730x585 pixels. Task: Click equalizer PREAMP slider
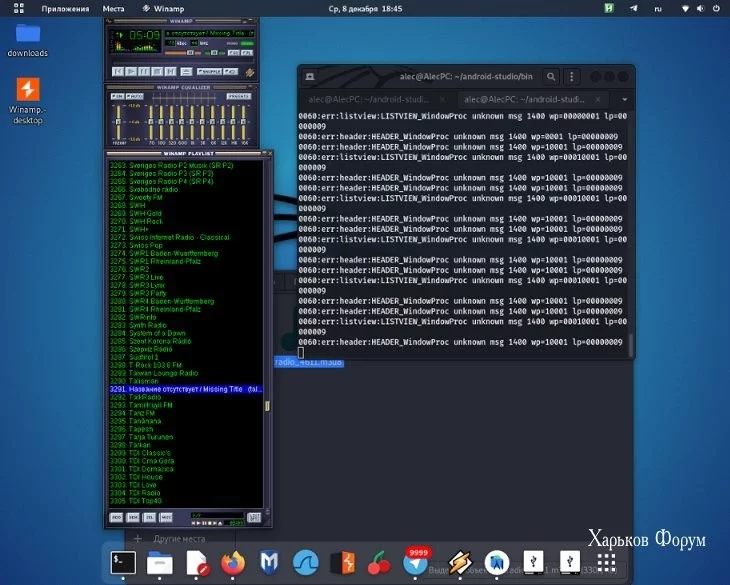tap(118, 122)
